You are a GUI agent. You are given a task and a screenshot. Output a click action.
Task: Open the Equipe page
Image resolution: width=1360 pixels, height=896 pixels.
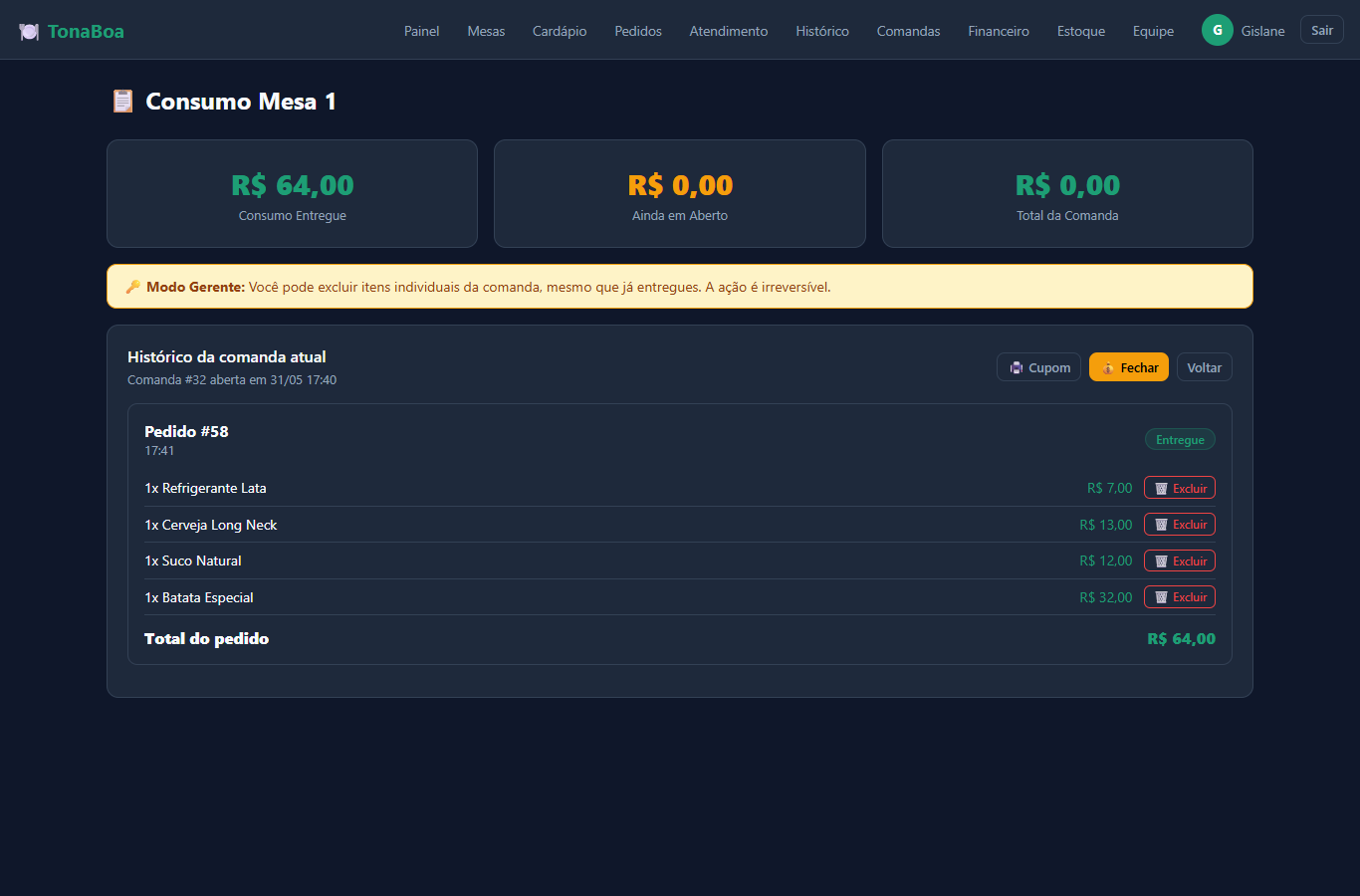[1153, 31]
